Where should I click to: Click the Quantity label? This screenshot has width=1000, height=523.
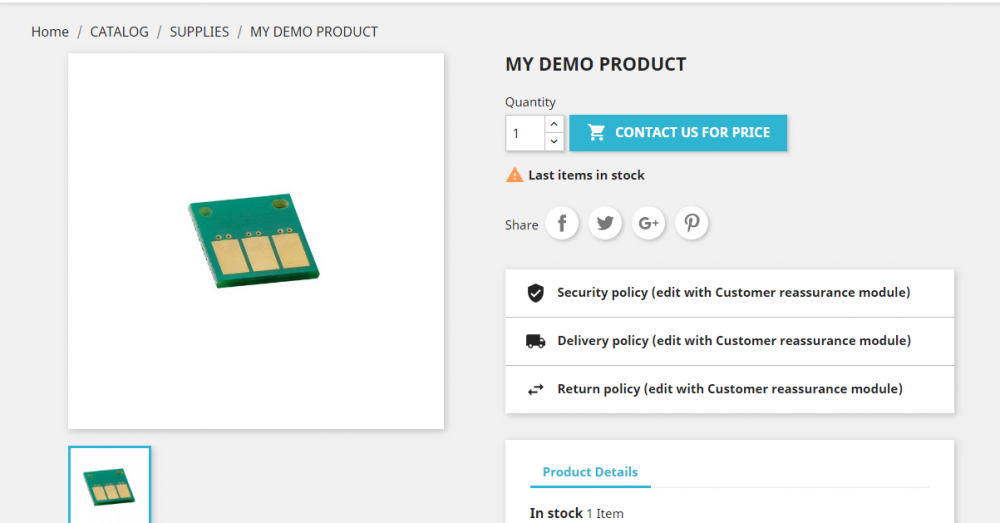(530, 102)
